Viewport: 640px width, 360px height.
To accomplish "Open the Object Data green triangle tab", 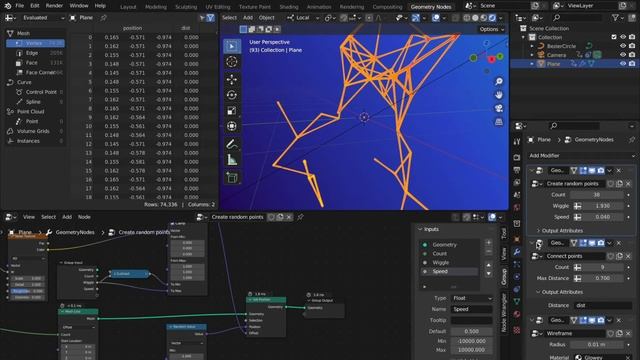I will tap(517, 302).
